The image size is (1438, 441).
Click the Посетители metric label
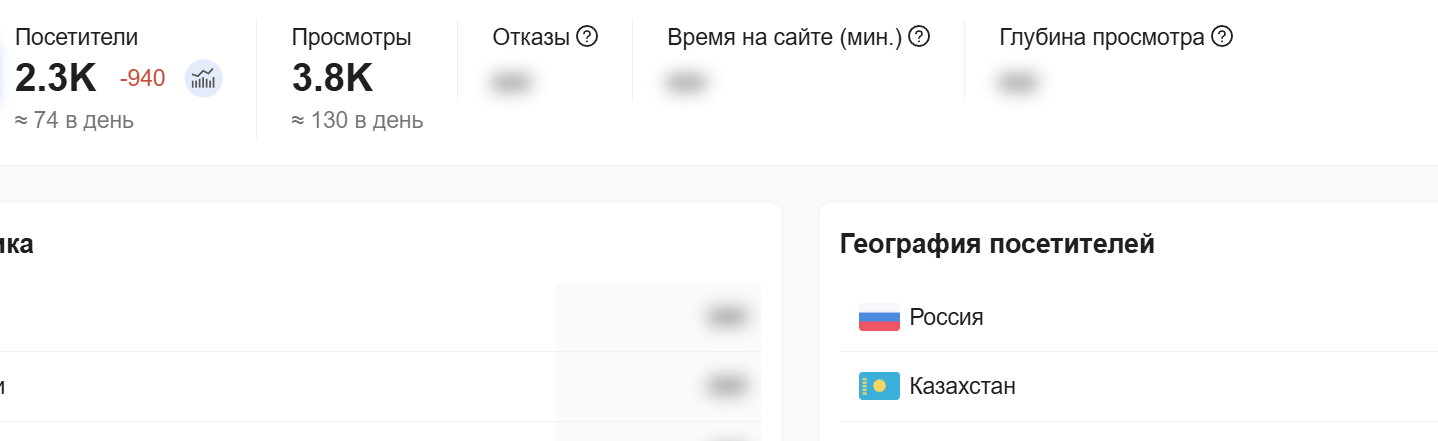[77, 38]
